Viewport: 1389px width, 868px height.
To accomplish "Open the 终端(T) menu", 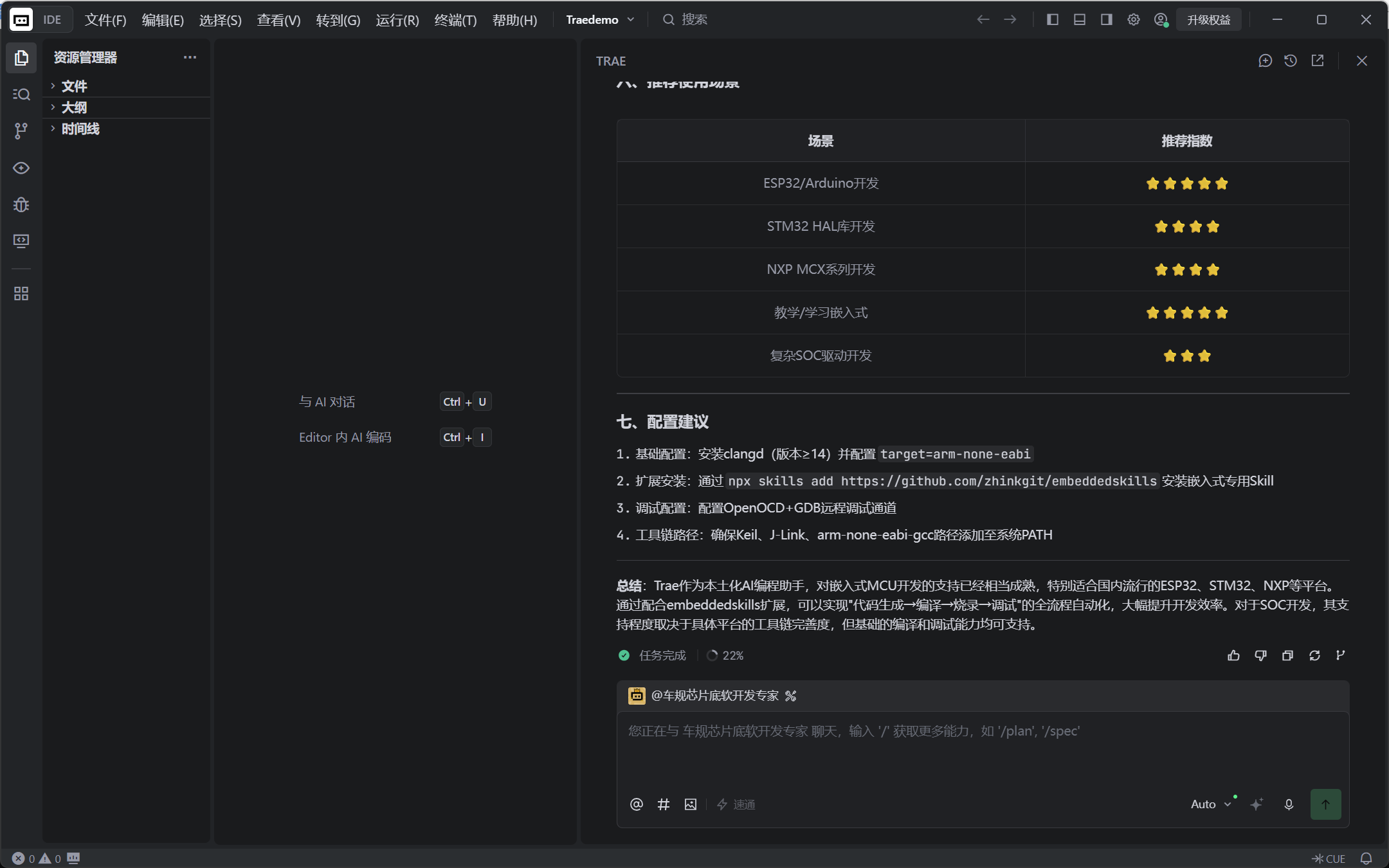I will pos(455,20).
